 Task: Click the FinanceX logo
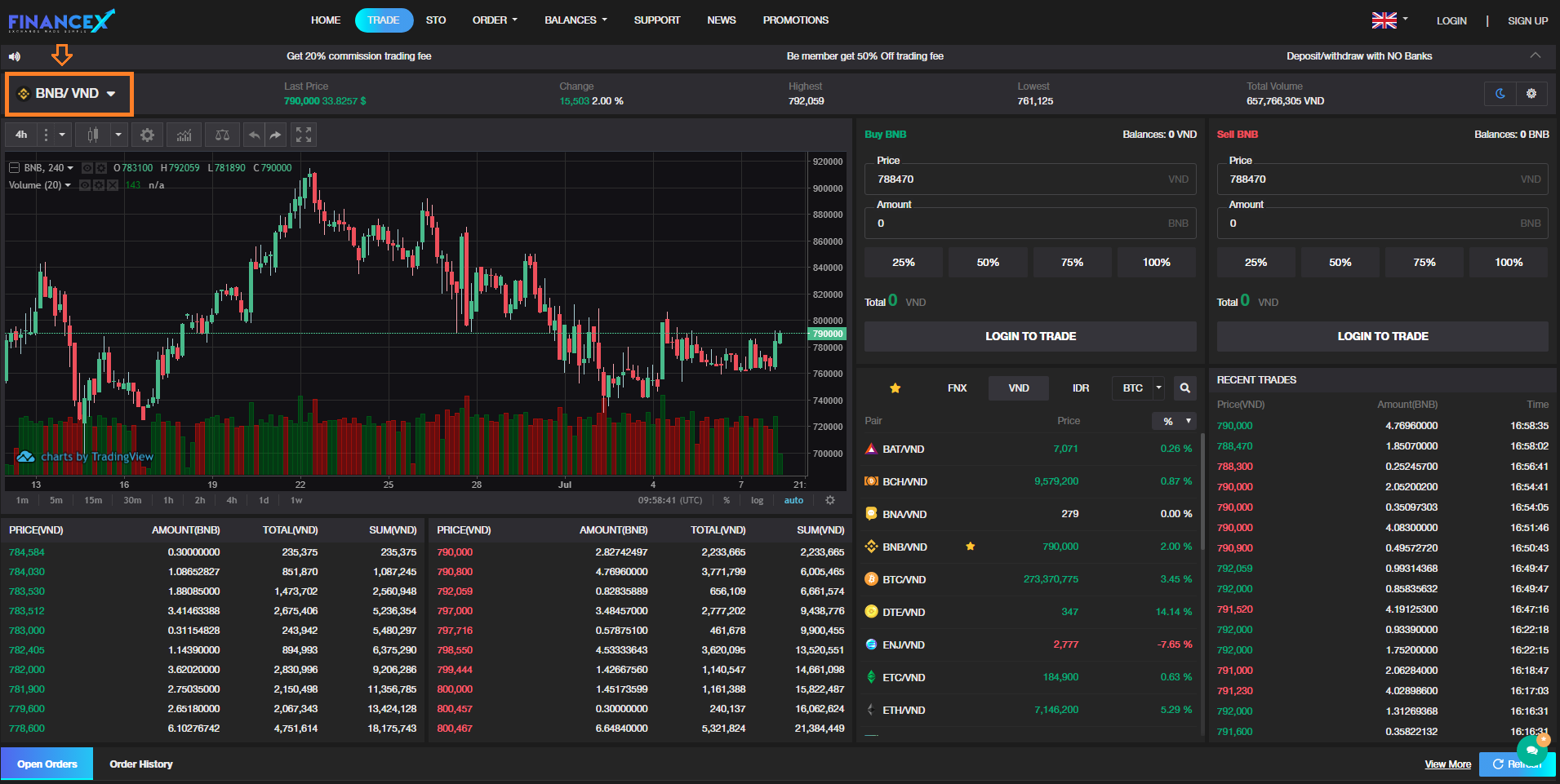(62, 21)
